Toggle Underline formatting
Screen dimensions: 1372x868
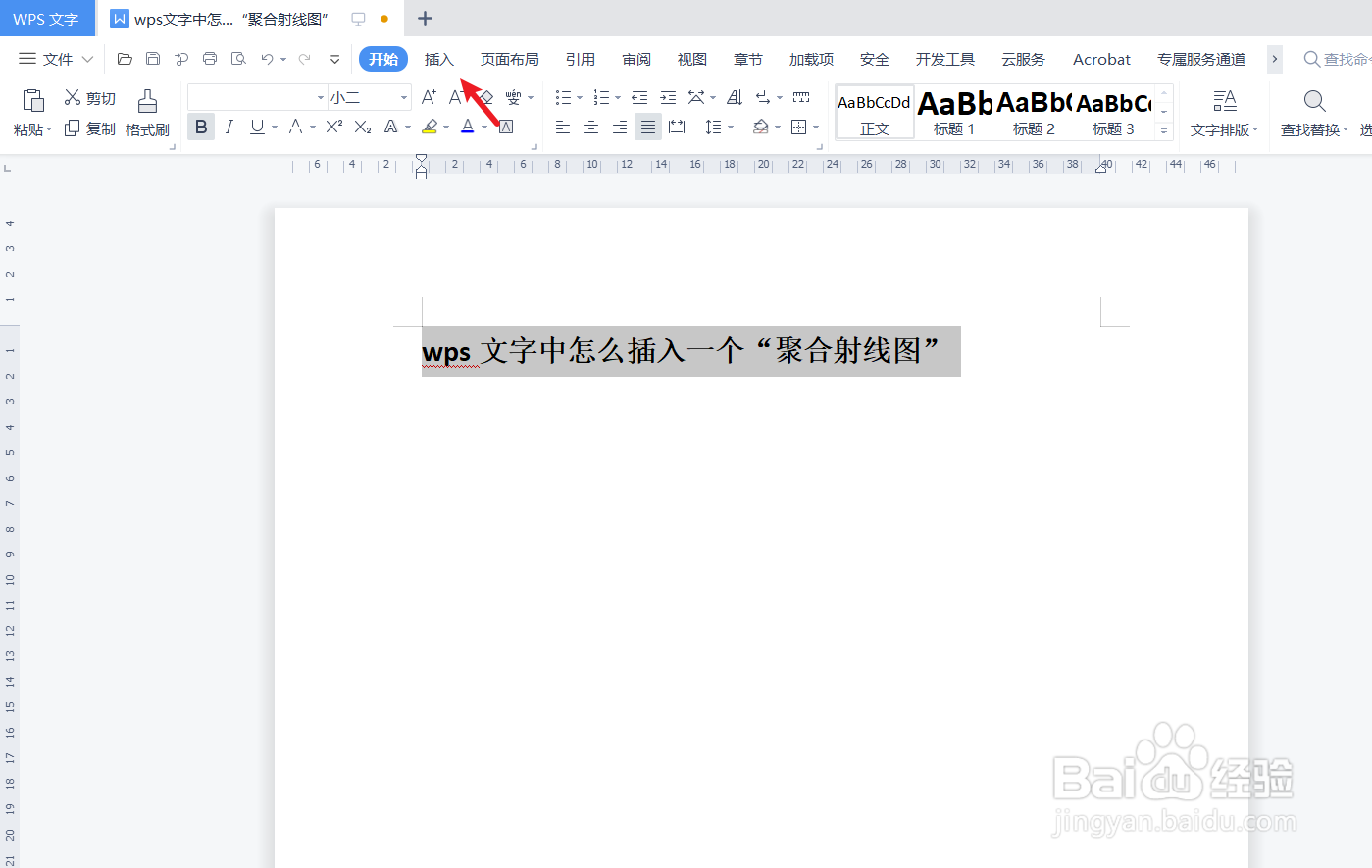pos(257,127)
